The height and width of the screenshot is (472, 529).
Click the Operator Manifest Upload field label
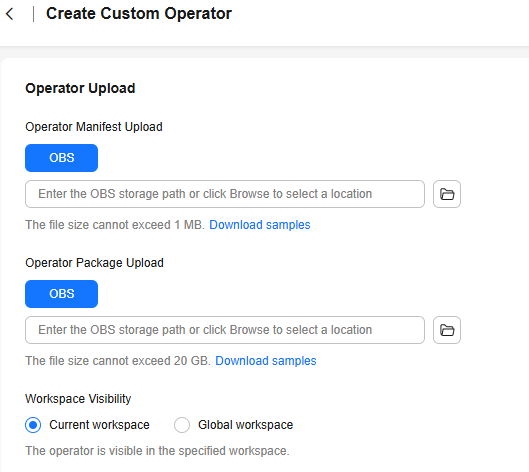(x=94, y=127)
